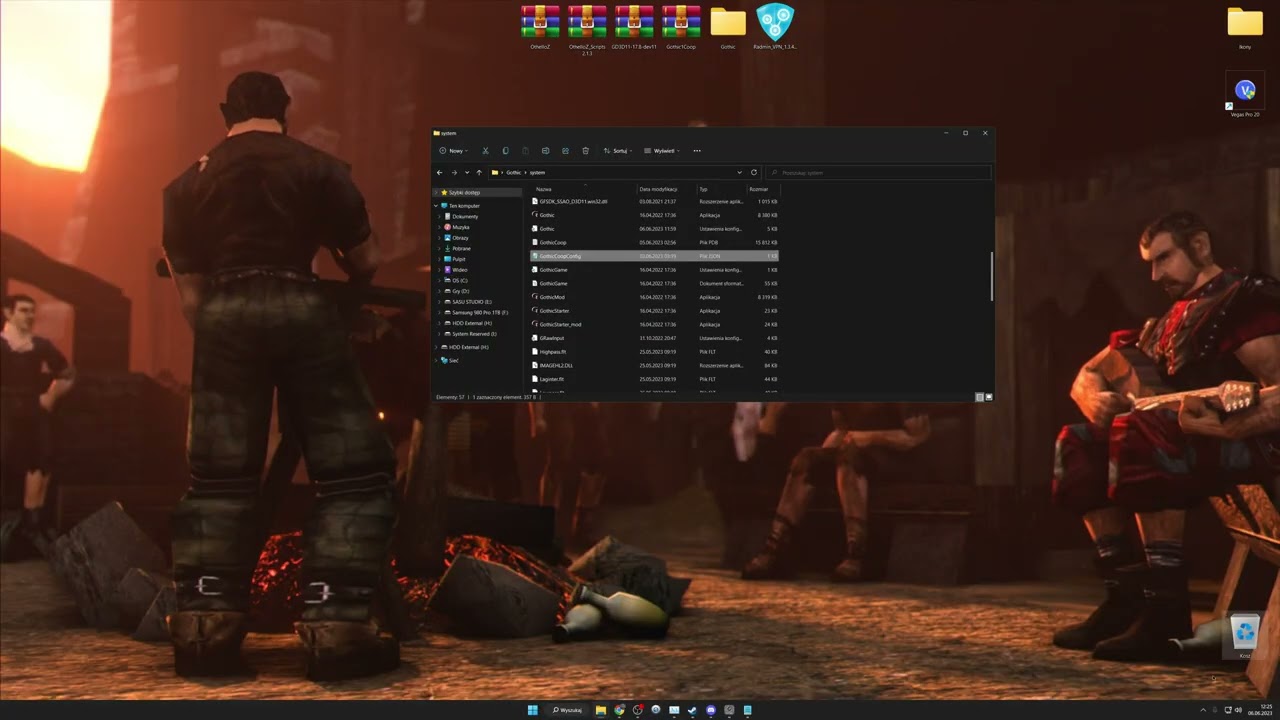Expand the Sieć node in the navigation pane

[436, 360]
